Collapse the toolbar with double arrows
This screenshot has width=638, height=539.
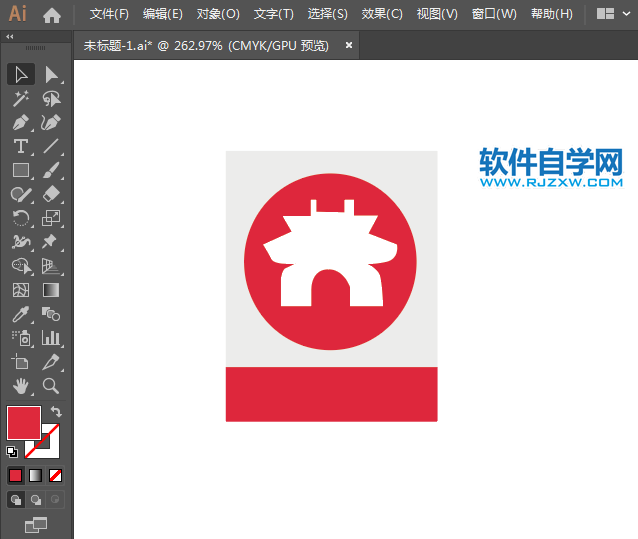[10, 37]
